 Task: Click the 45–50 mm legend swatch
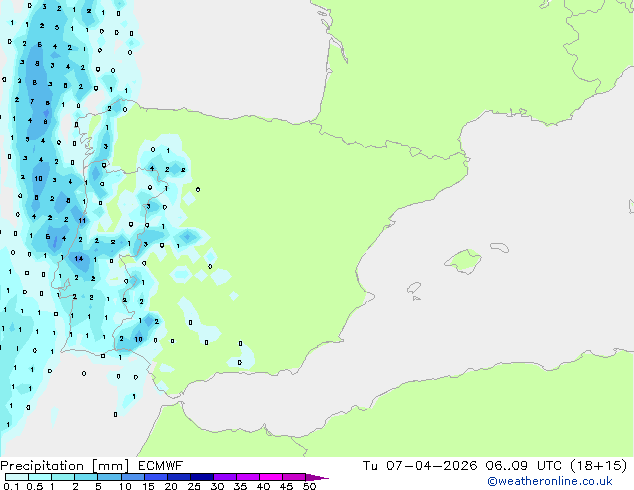pos(294,477)
